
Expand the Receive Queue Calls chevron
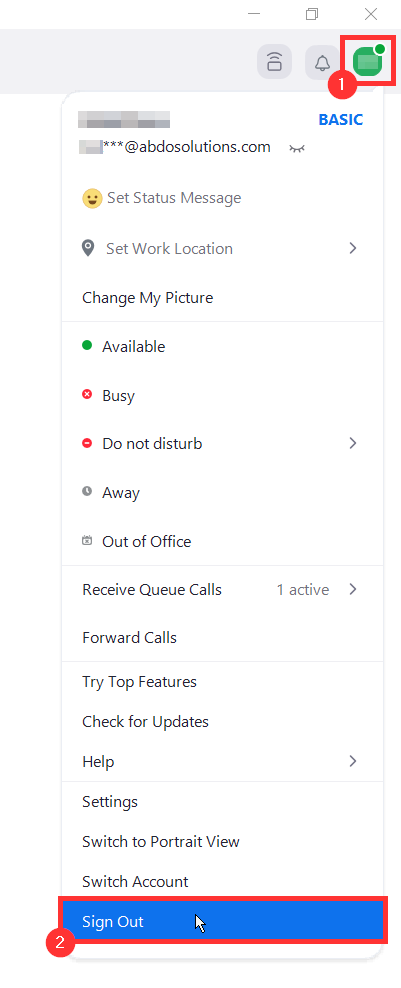(x=353, y=589)
